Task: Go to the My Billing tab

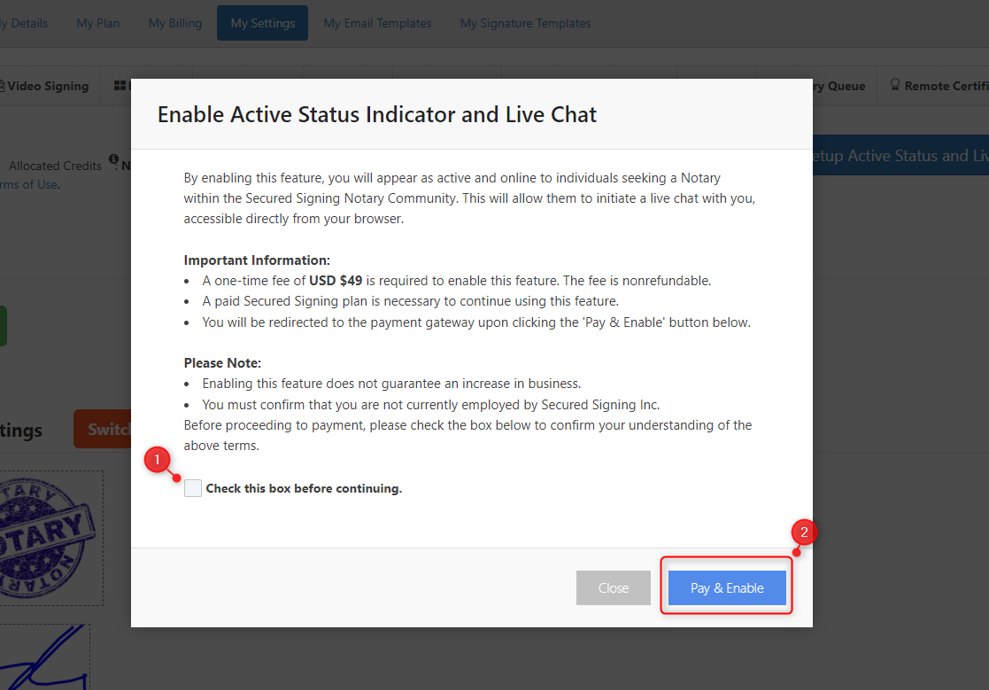Action: pyautogui.click(x=175, y=23)
